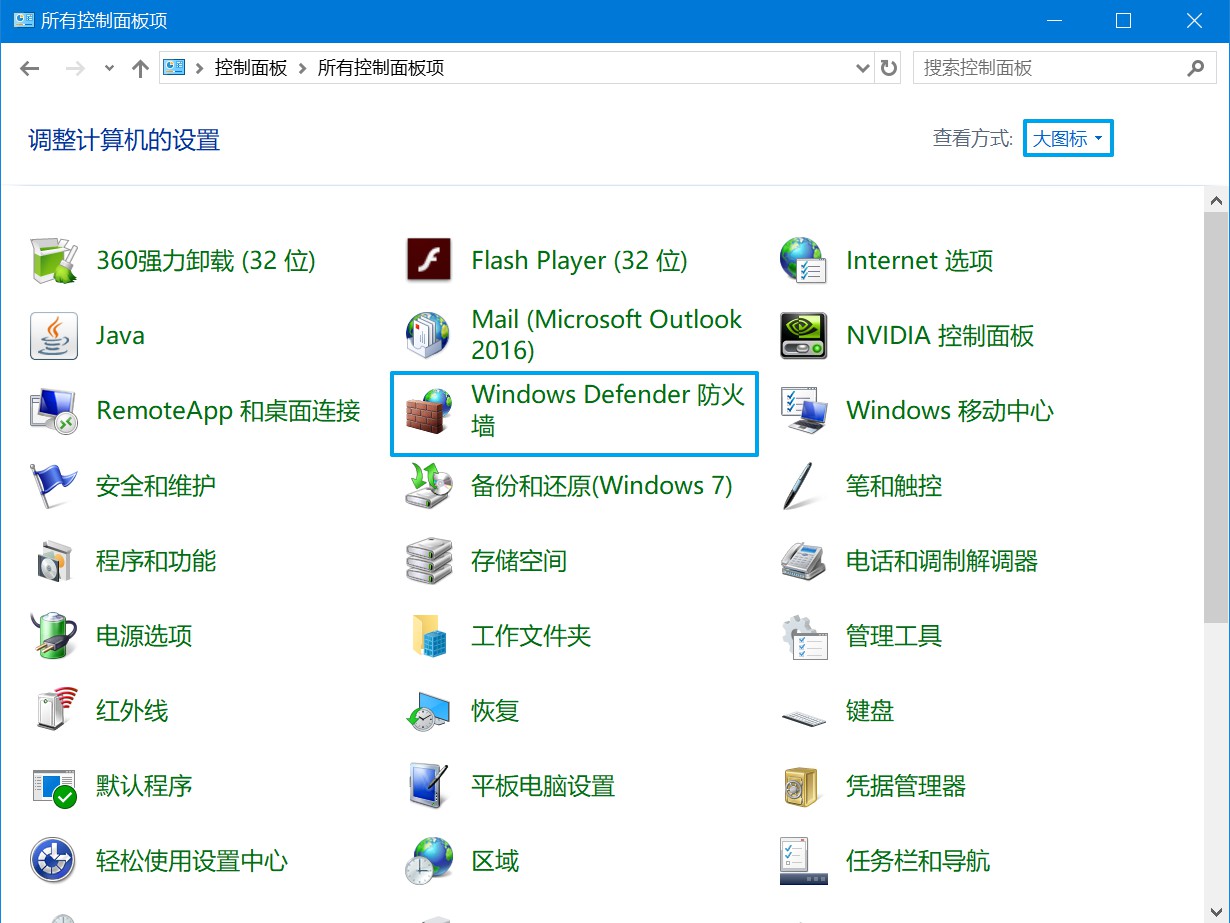Open the RemoteApp 和桌面连接 icon
The width and height of the screenshot is (1230, 923).
click(x=54, y=411)
